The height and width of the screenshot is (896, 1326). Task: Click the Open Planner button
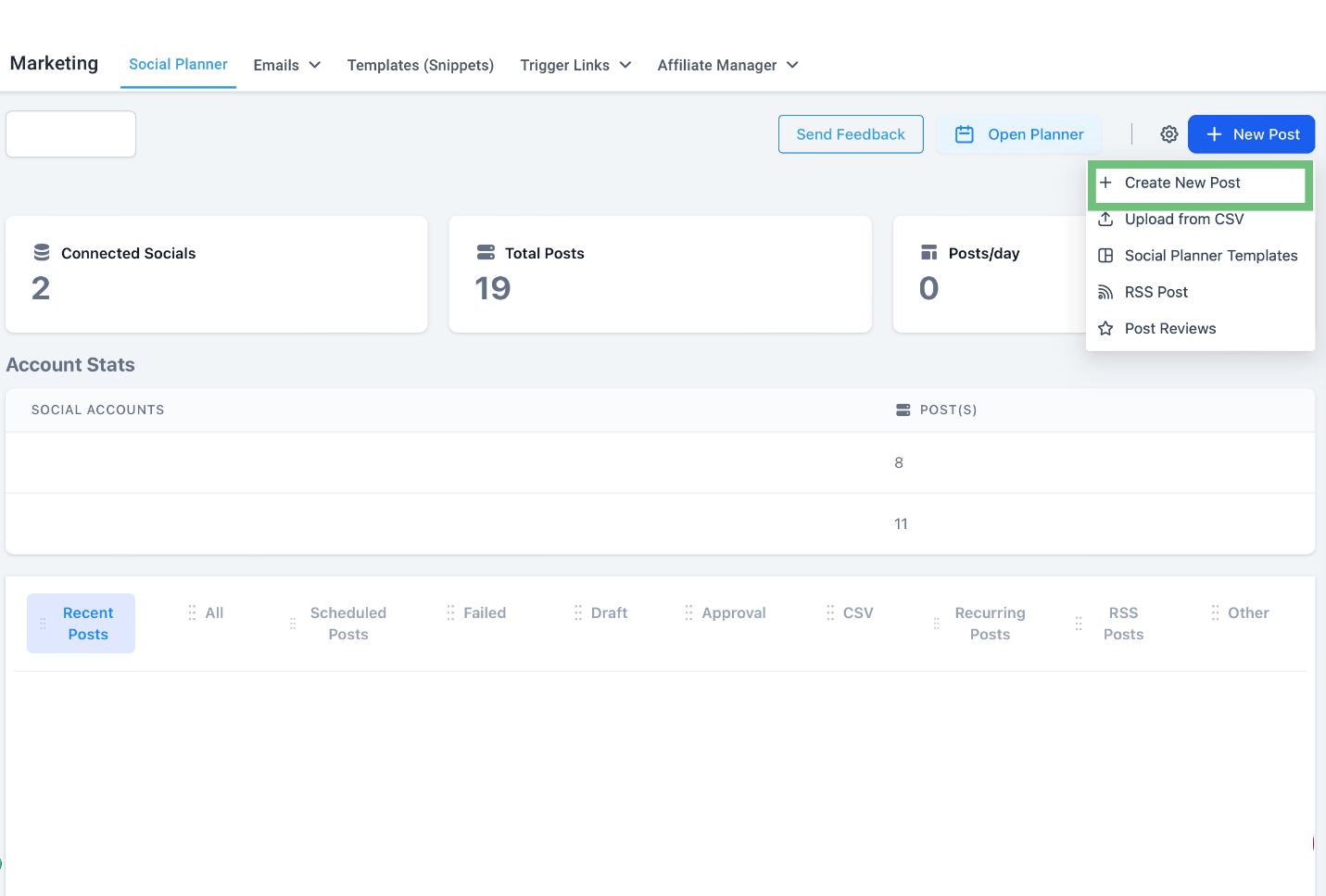click(1018, 134)
